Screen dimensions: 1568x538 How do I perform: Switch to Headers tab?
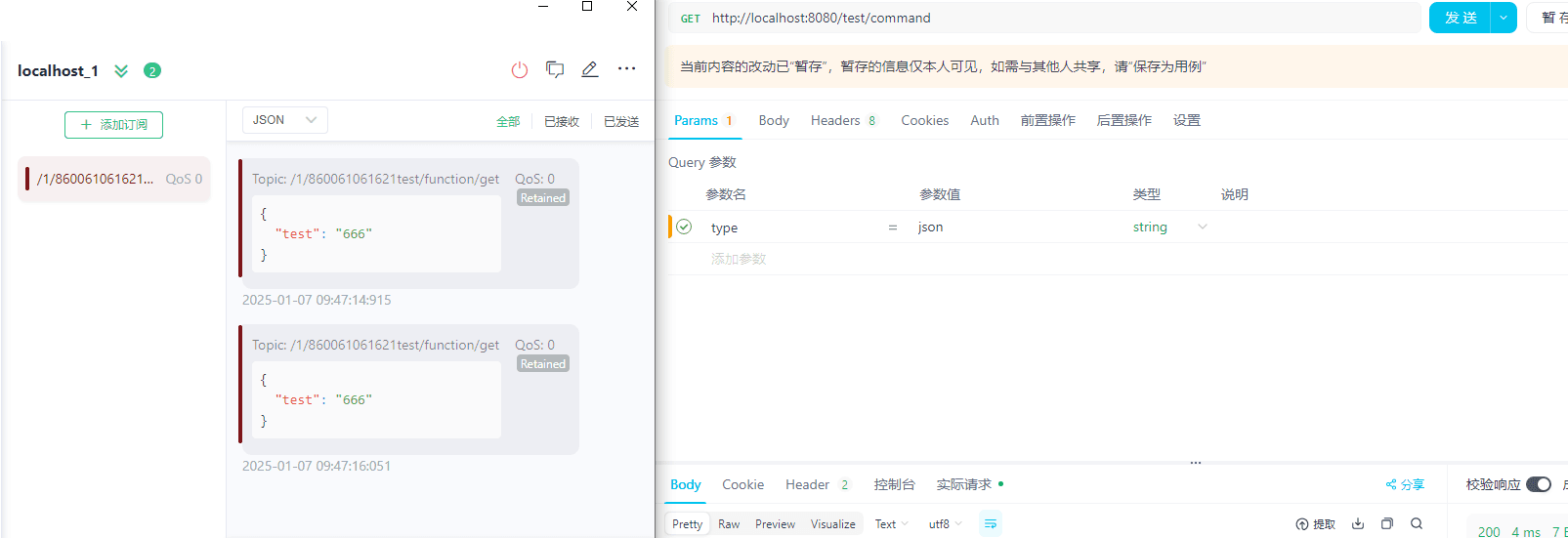[x=844, y=120]
